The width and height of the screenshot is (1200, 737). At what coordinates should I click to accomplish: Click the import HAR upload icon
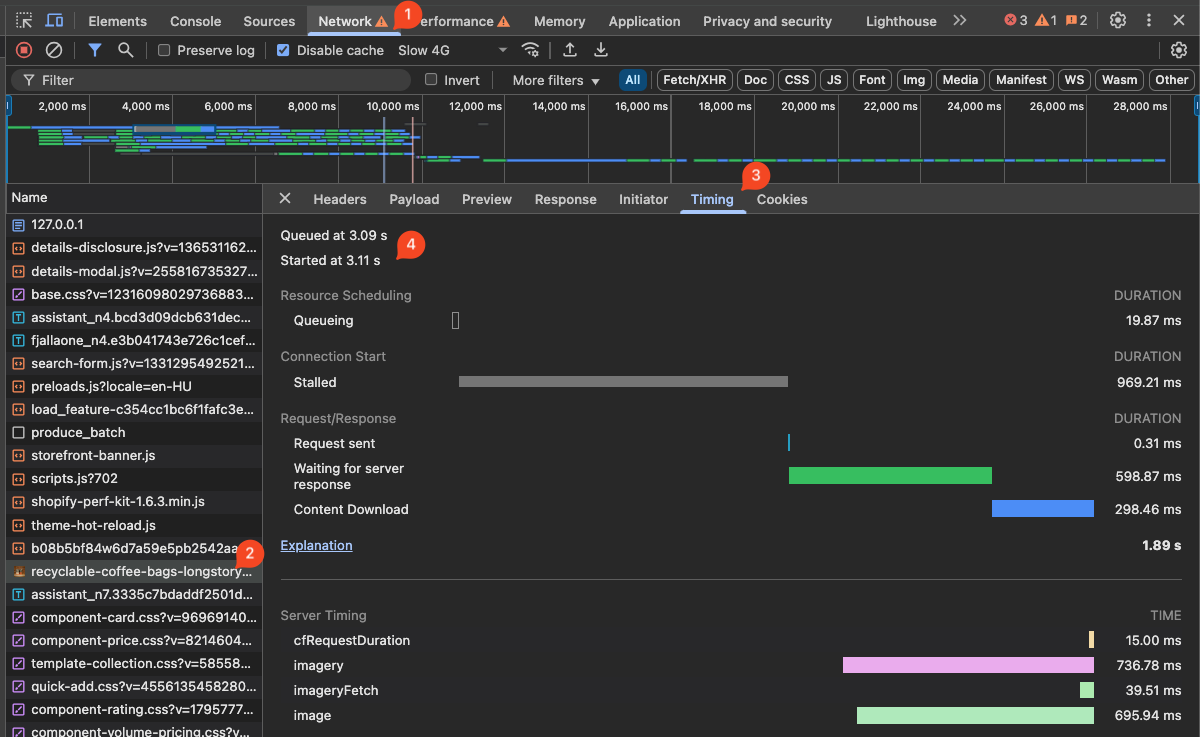coord(570,50)
